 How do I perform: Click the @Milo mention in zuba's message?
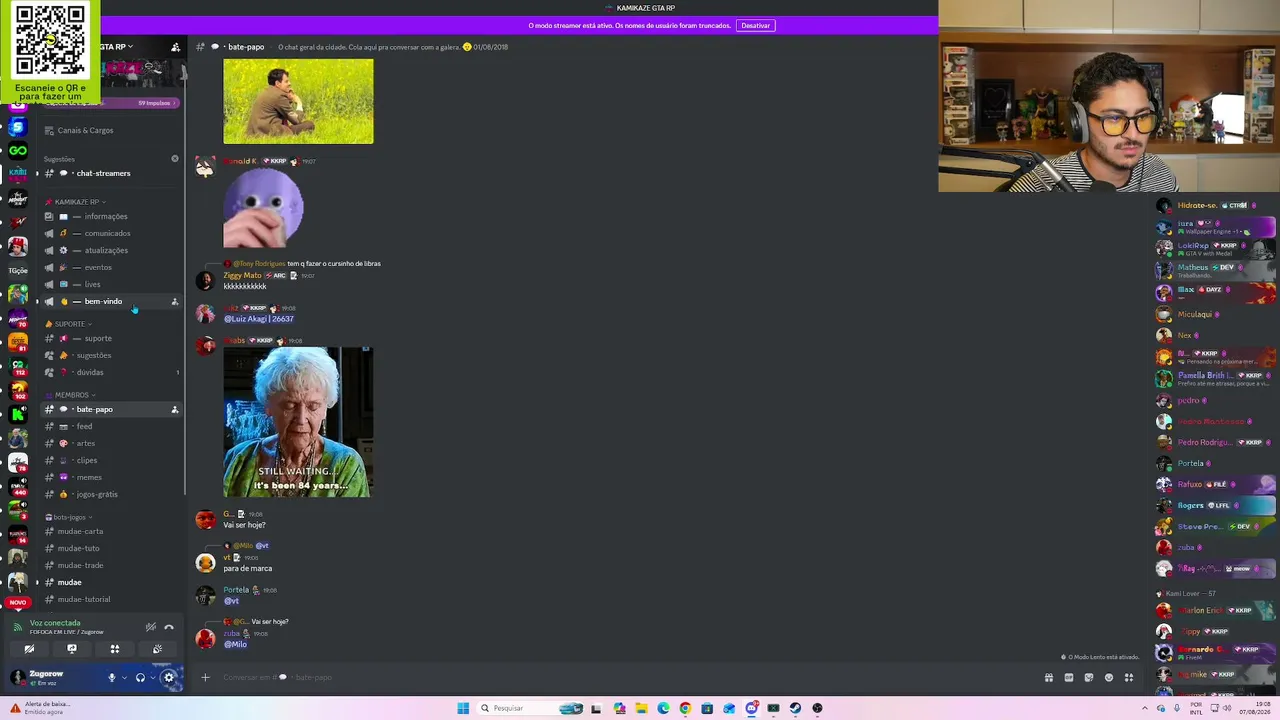(235, 644)
